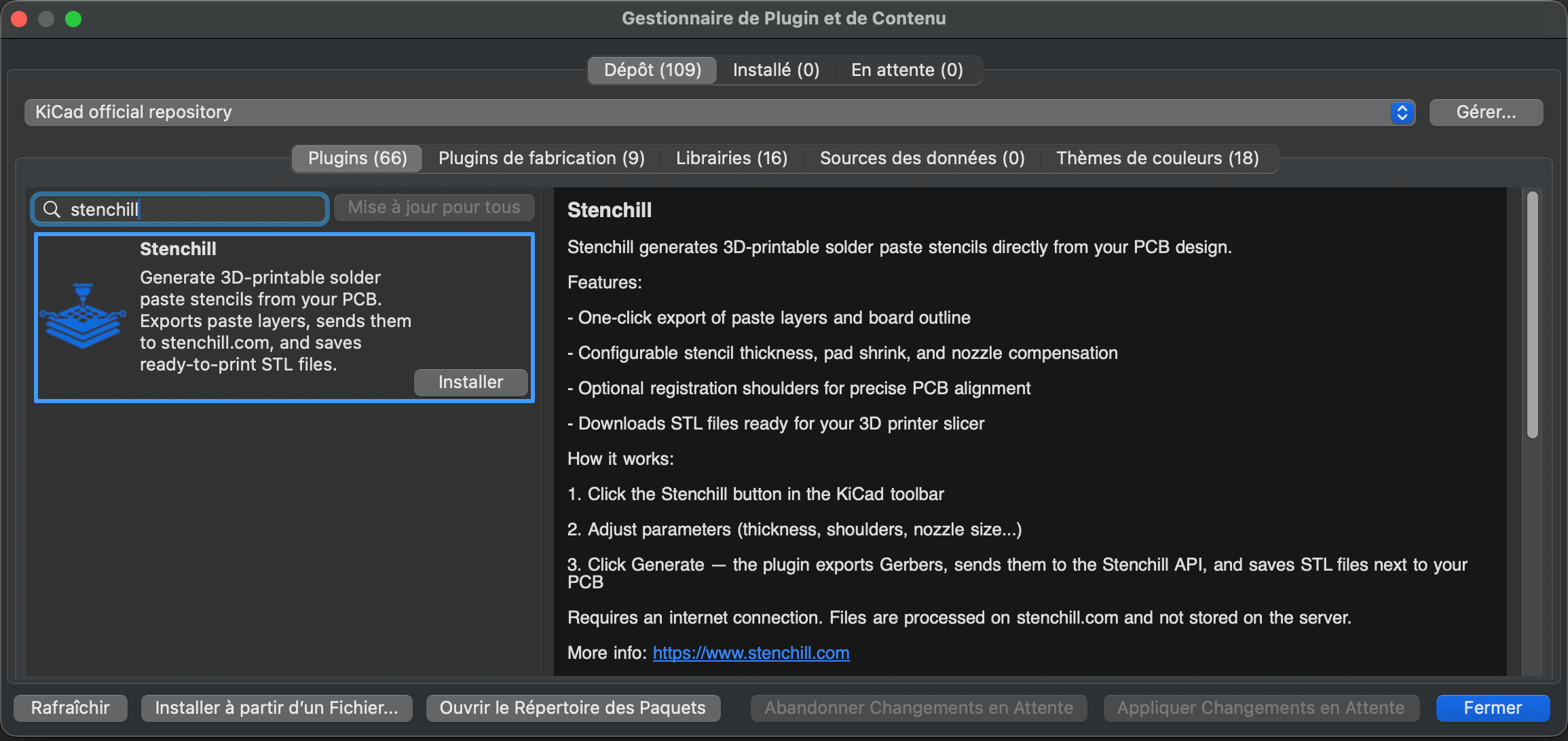Image resolution: width=1568 pixels, height=741 pixels.
Task: Click the Rafraîchir button
Action: 71,708
